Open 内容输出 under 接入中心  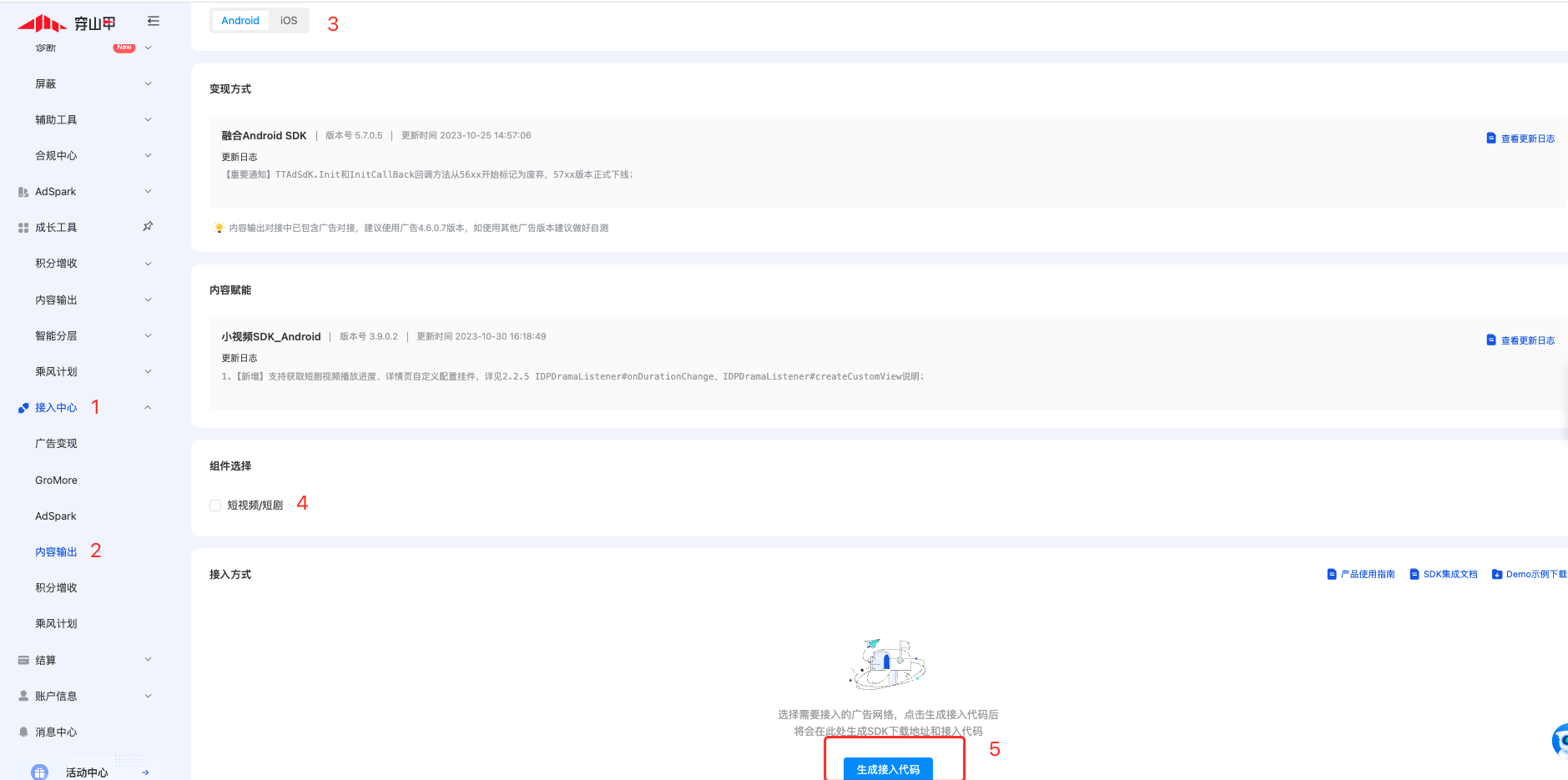pos(56,552)
